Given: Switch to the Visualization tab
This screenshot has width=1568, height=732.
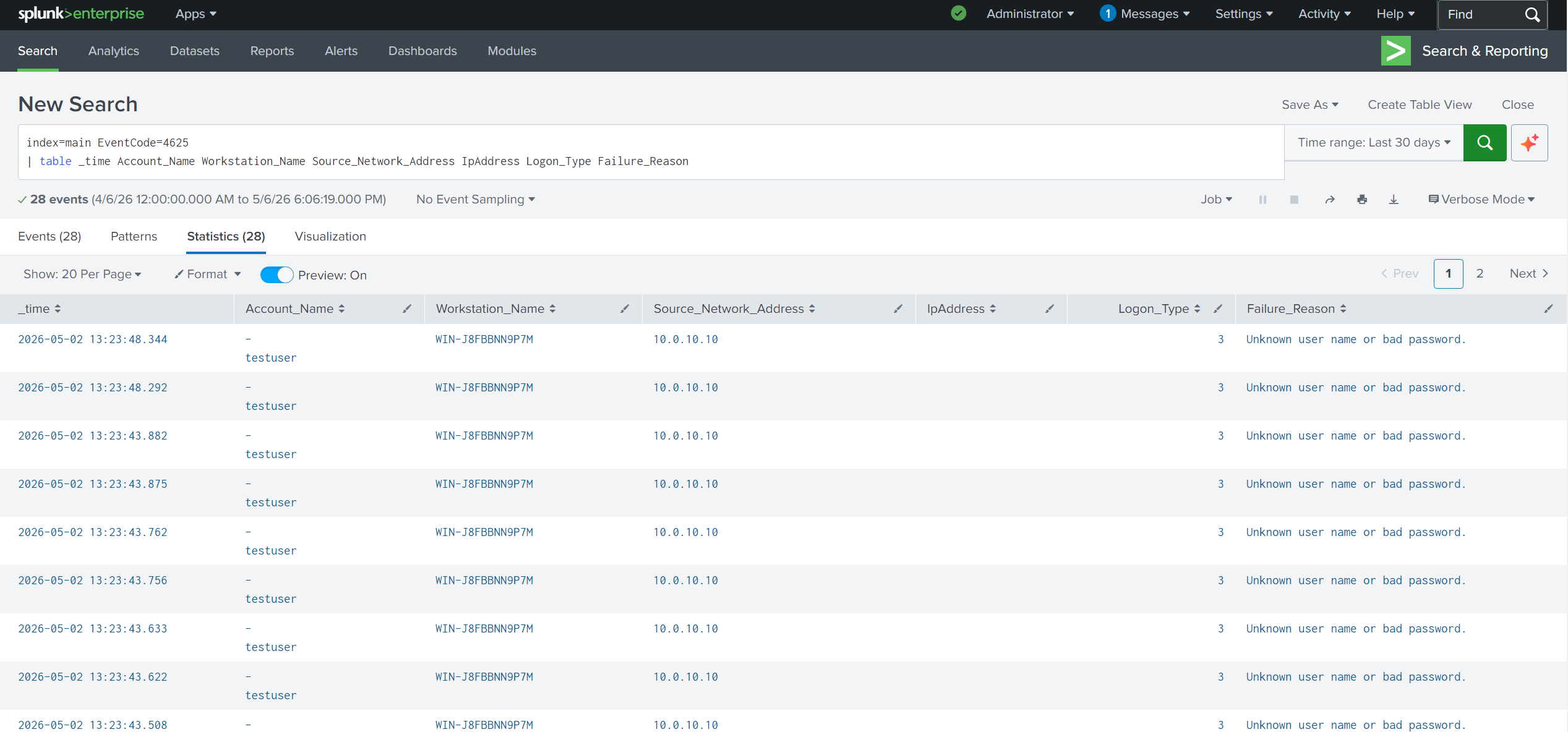Looking at the screenshot, I should (x=330, y=236).
